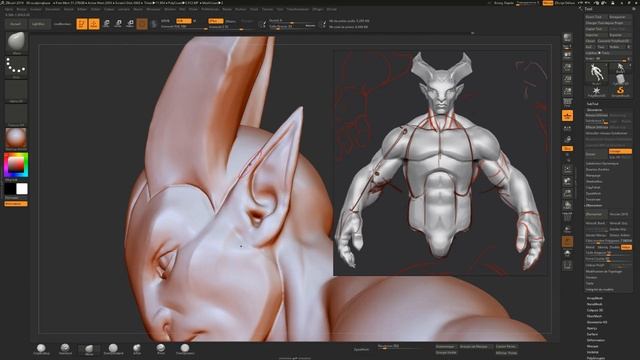Open the Zplugin menu
640x360 pixels.
(317, 9)
